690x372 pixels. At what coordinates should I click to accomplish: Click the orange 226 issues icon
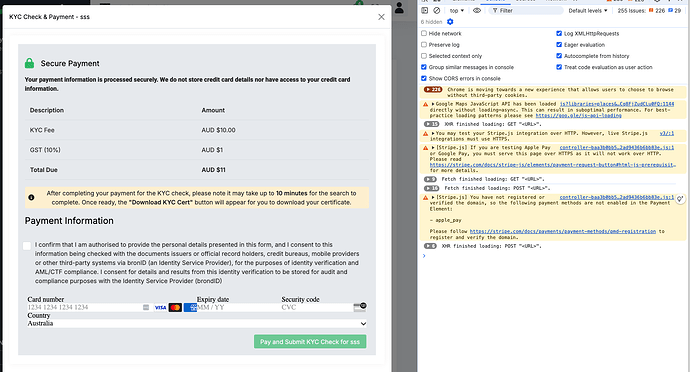click(651, 11)
